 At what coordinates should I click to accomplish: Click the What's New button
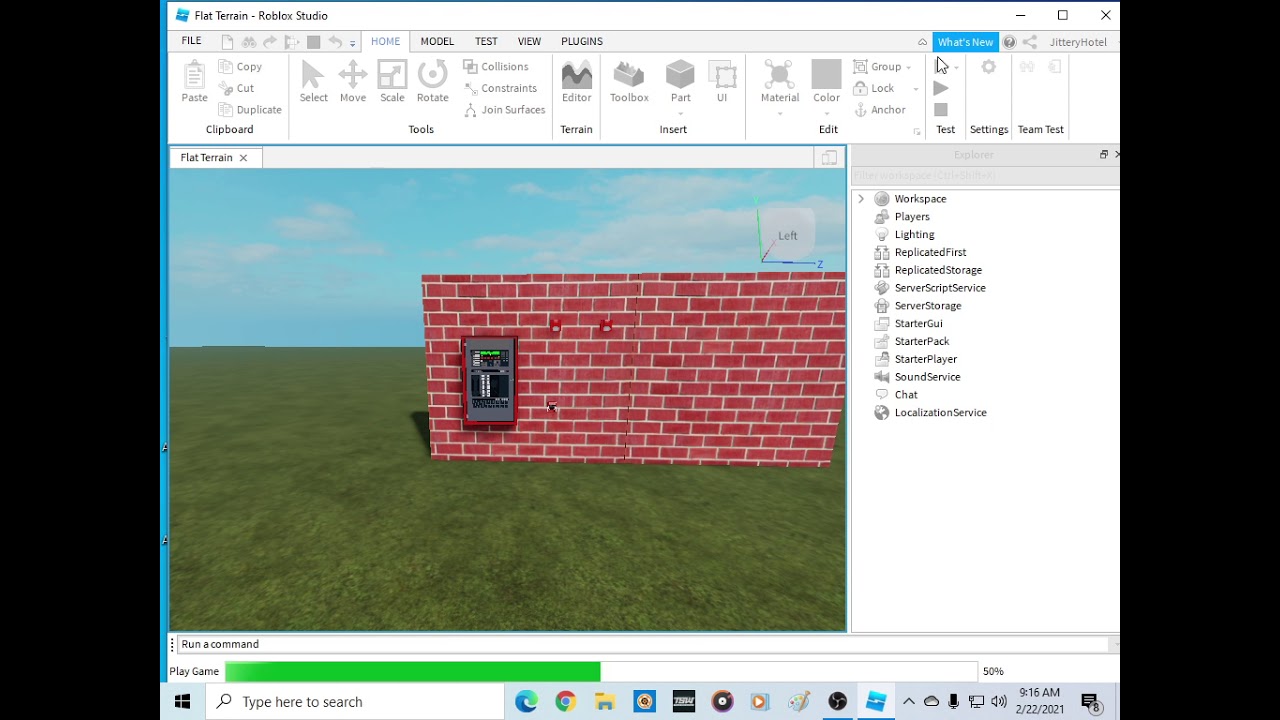click(x=965, y=42)
